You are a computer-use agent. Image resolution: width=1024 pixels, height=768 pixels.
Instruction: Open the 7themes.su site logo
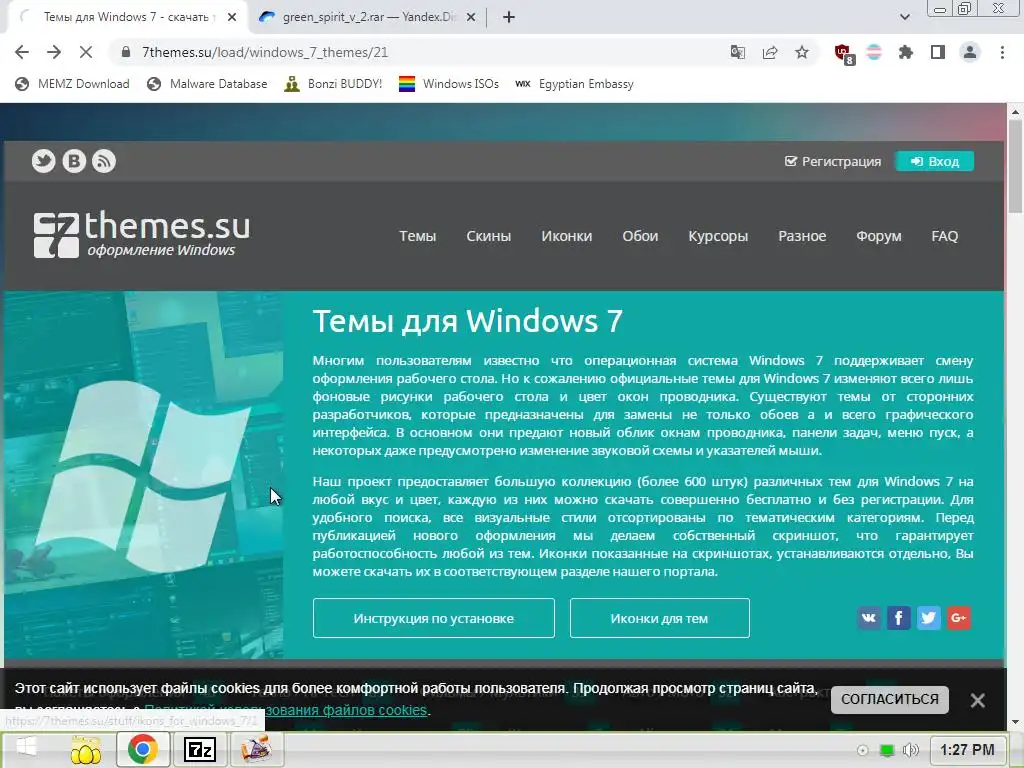coord(142,234)
